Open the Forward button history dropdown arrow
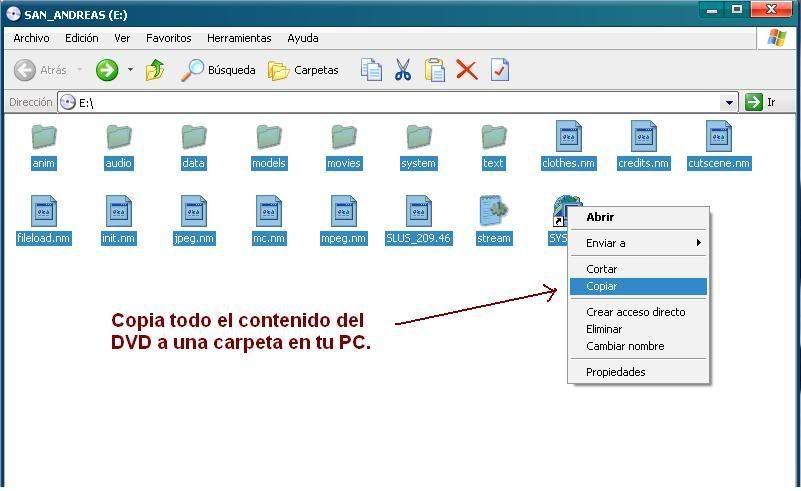 tap(130, 69)
